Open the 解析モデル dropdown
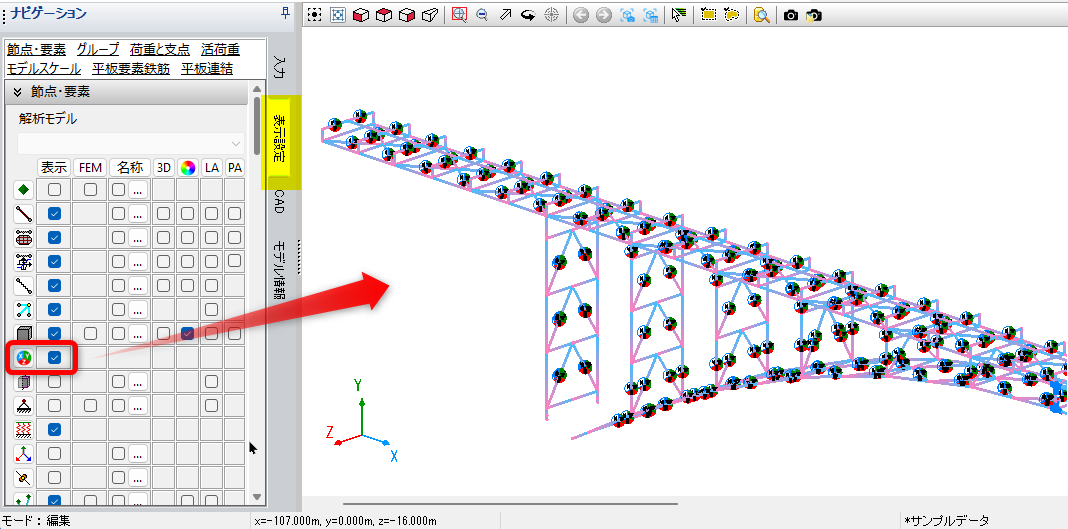The height and width of the screenshot is (529, 1068). click(x=131, y=144)
